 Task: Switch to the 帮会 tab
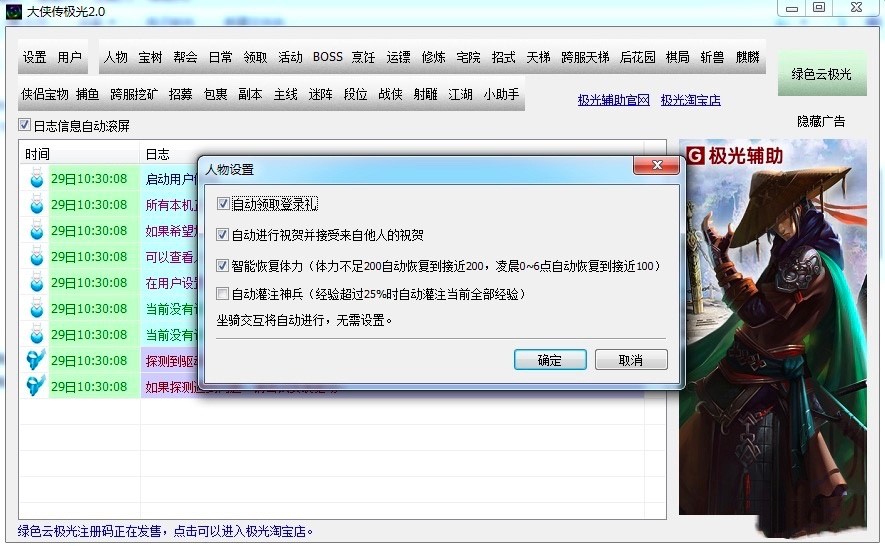185,58
